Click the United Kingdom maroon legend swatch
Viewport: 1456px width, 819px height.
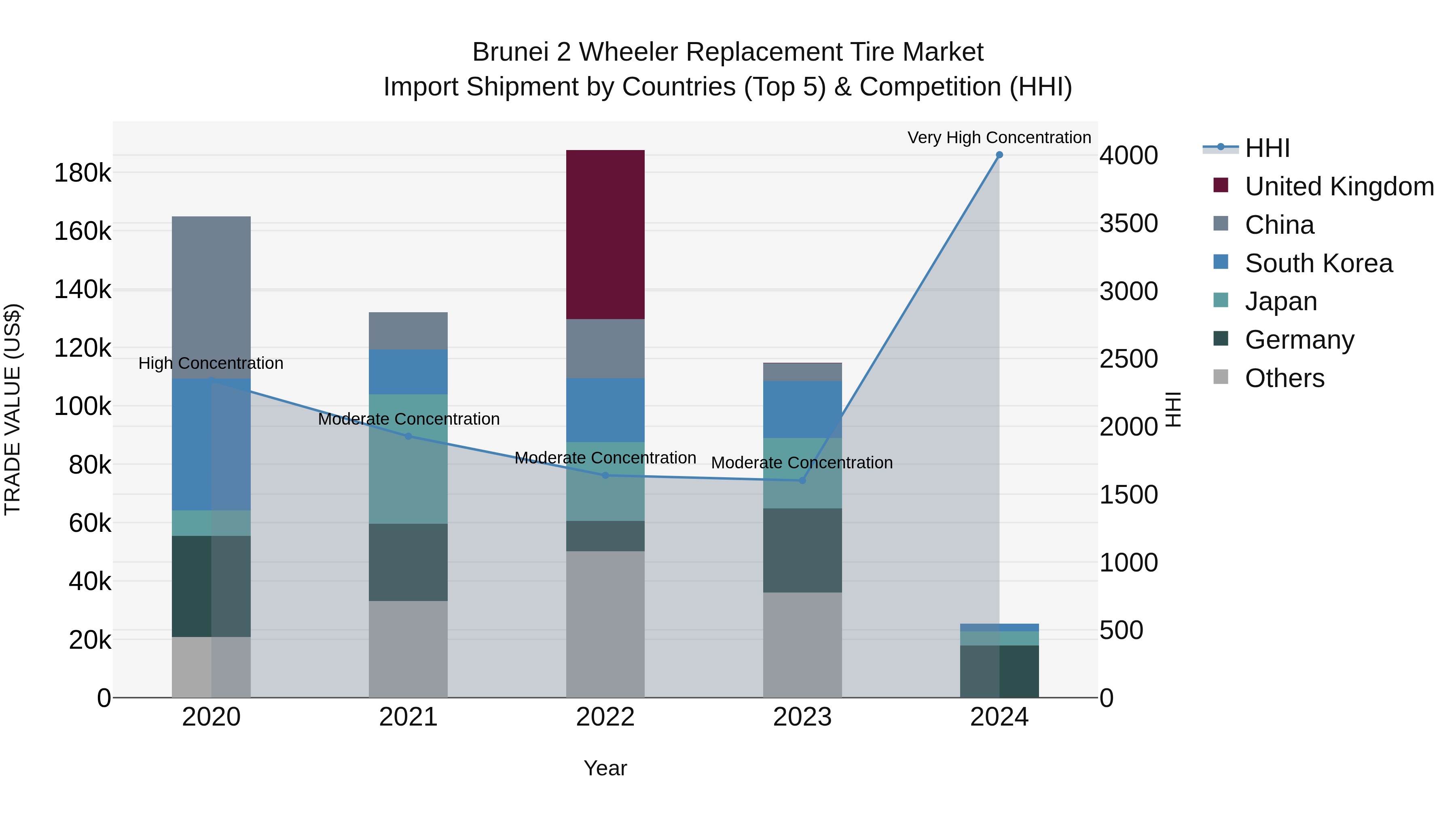point(1221,185)
